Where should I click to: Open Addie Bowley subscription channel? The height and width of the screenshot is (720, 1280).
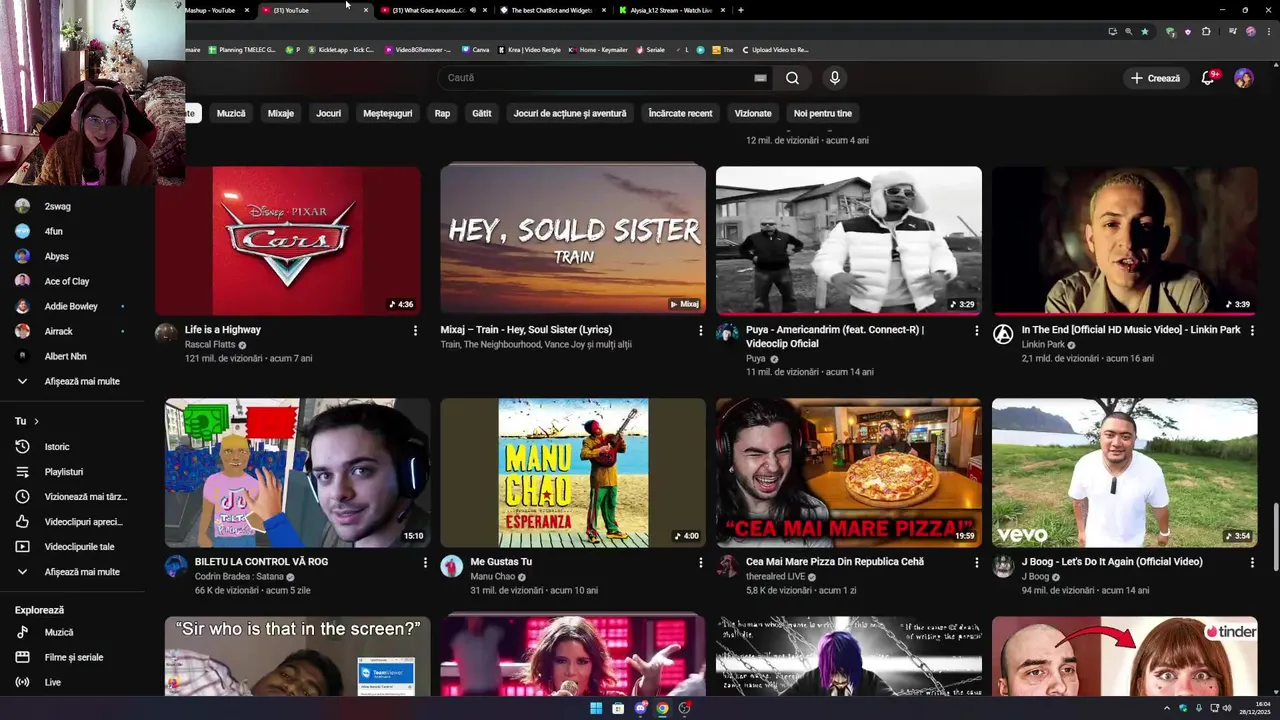pos(72,306)
